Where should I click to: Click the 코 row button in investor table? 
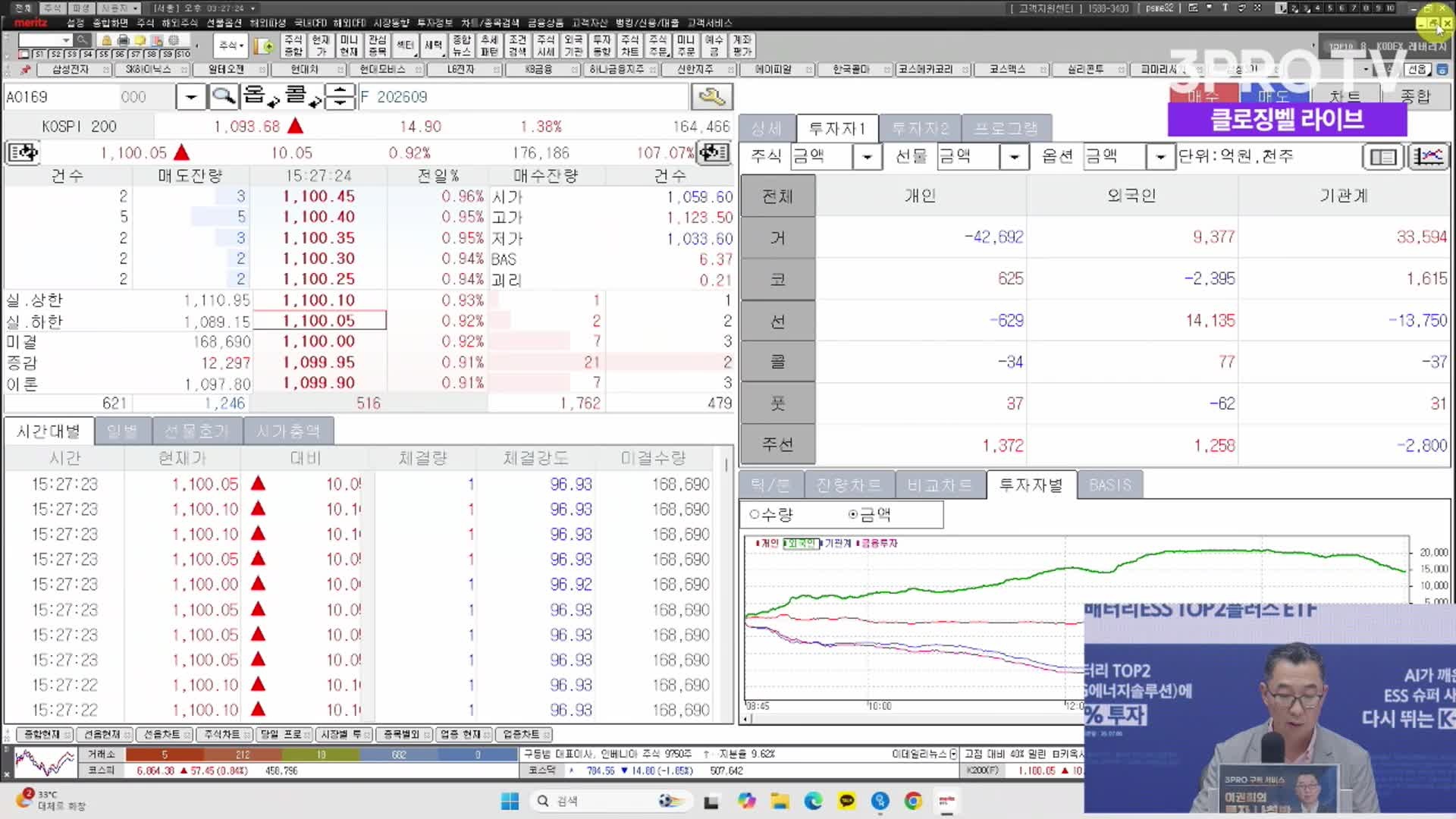pos(777,279)
